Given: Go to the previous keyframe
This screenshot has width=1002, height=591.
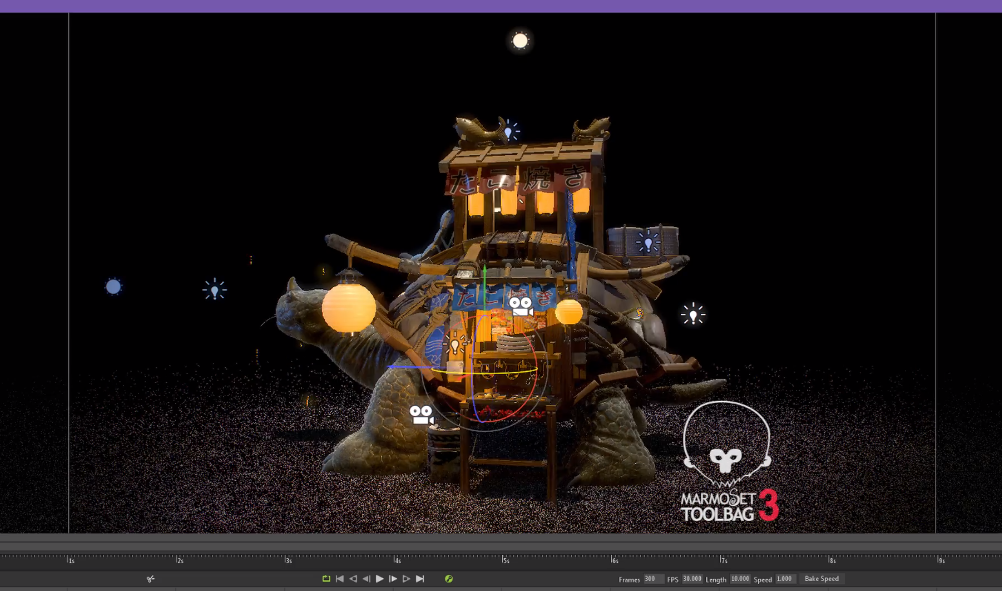Looking at the screenshot, I should [x=353, y=579].
